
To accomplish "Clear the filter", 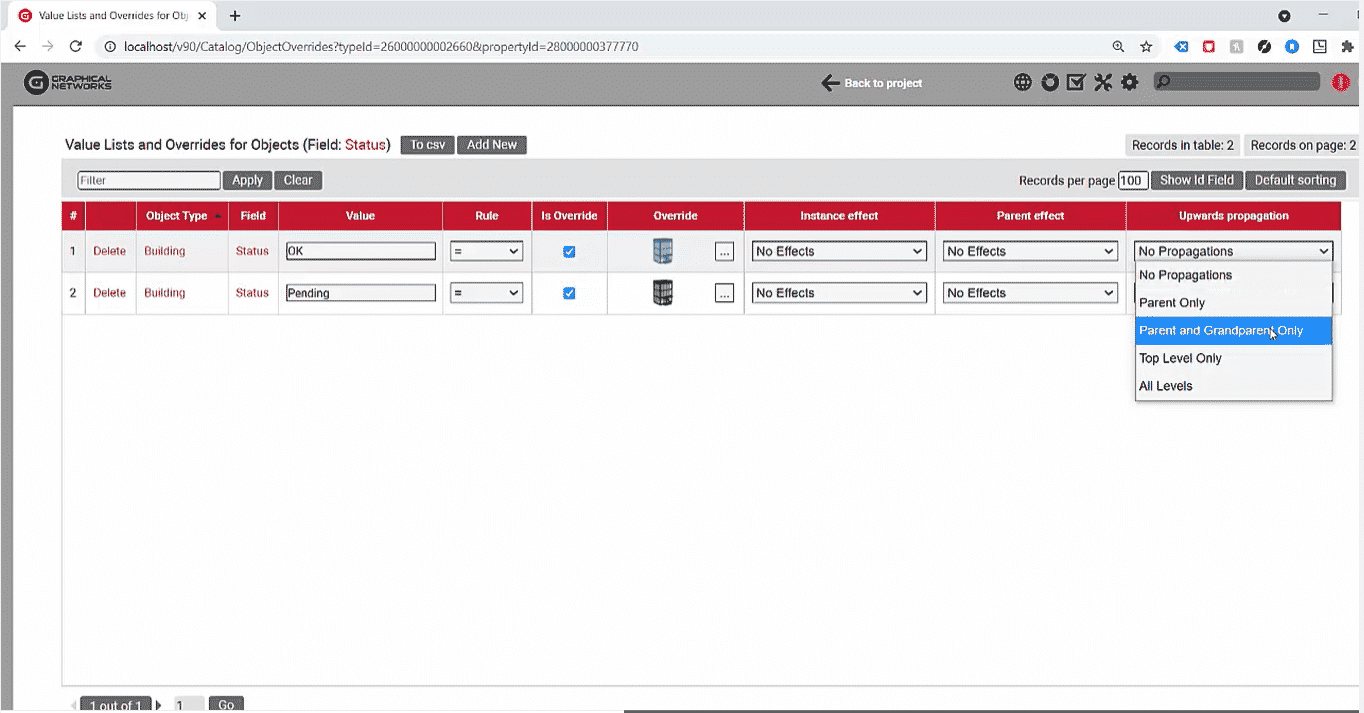I will coord(298,180).
